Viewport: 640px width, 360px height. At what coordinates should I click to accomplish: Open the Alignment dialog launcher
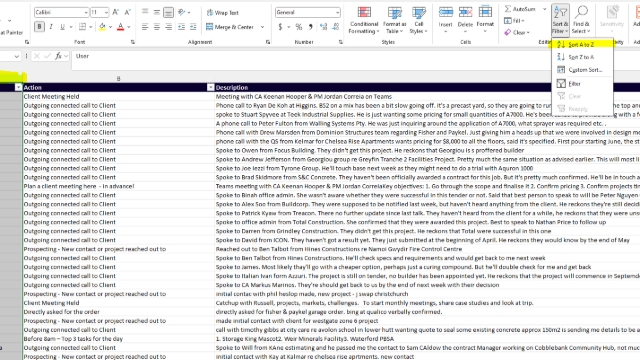pyautogui.click(x=268, y=42)
